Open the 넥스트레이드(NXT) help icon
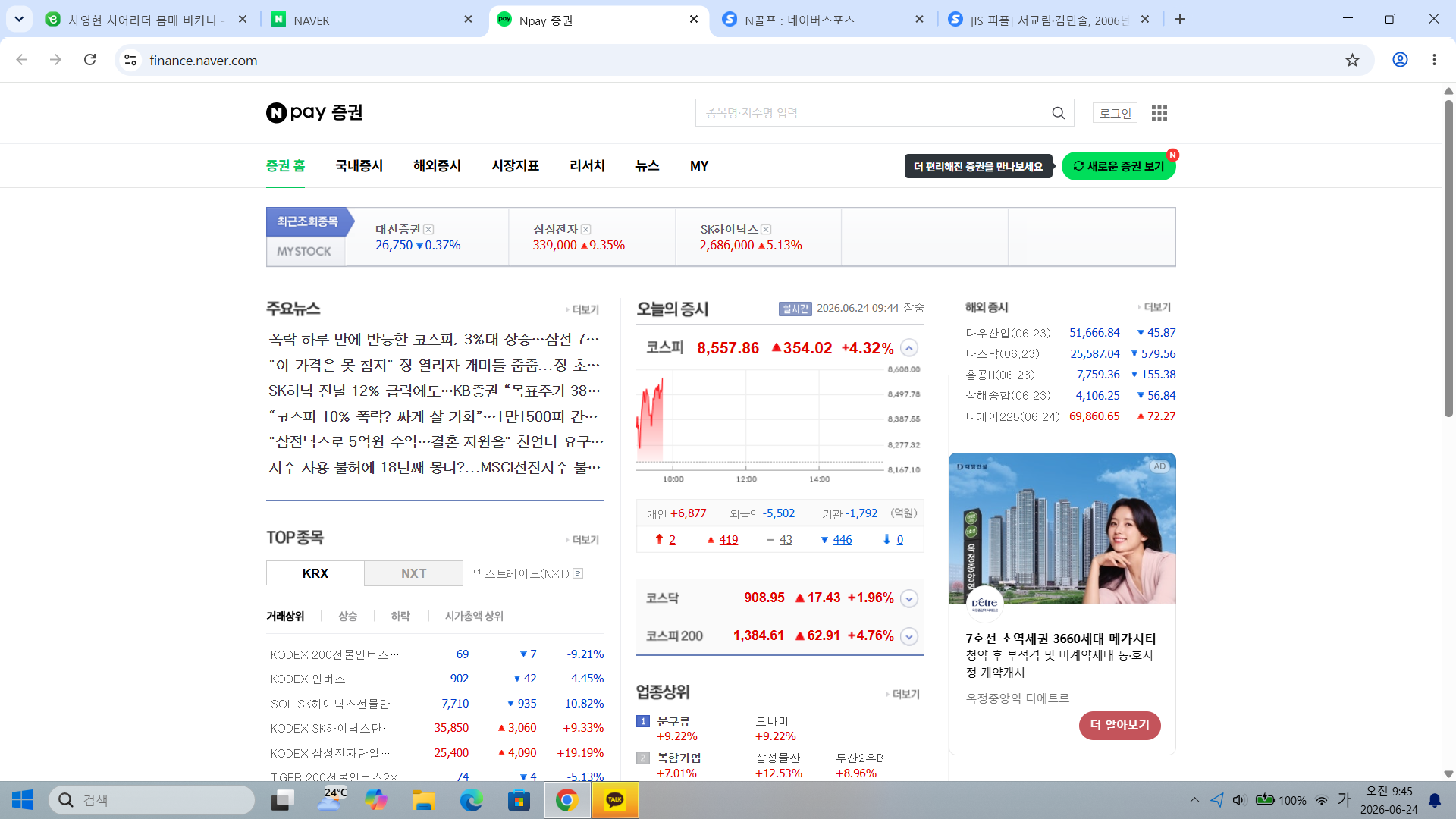Viewport: 1456px width, 819px height. (578, 573)
